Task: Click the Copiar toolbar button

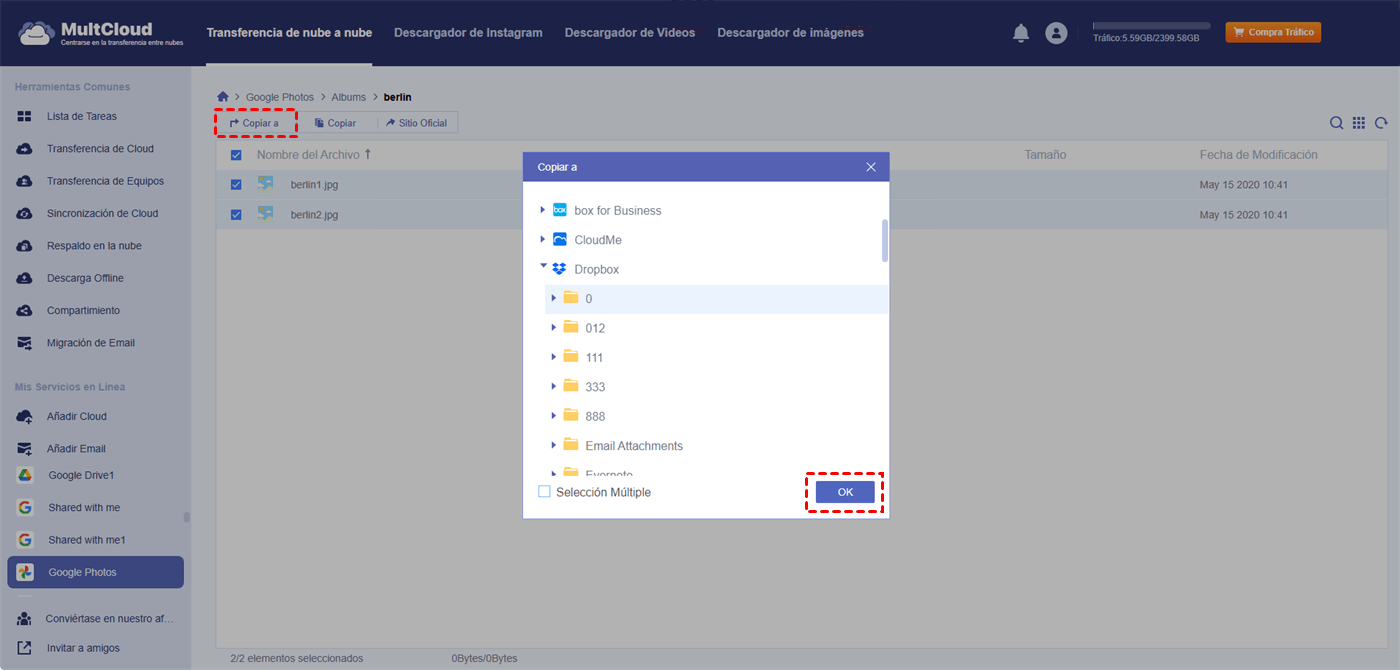Action: tap(335, 123)
